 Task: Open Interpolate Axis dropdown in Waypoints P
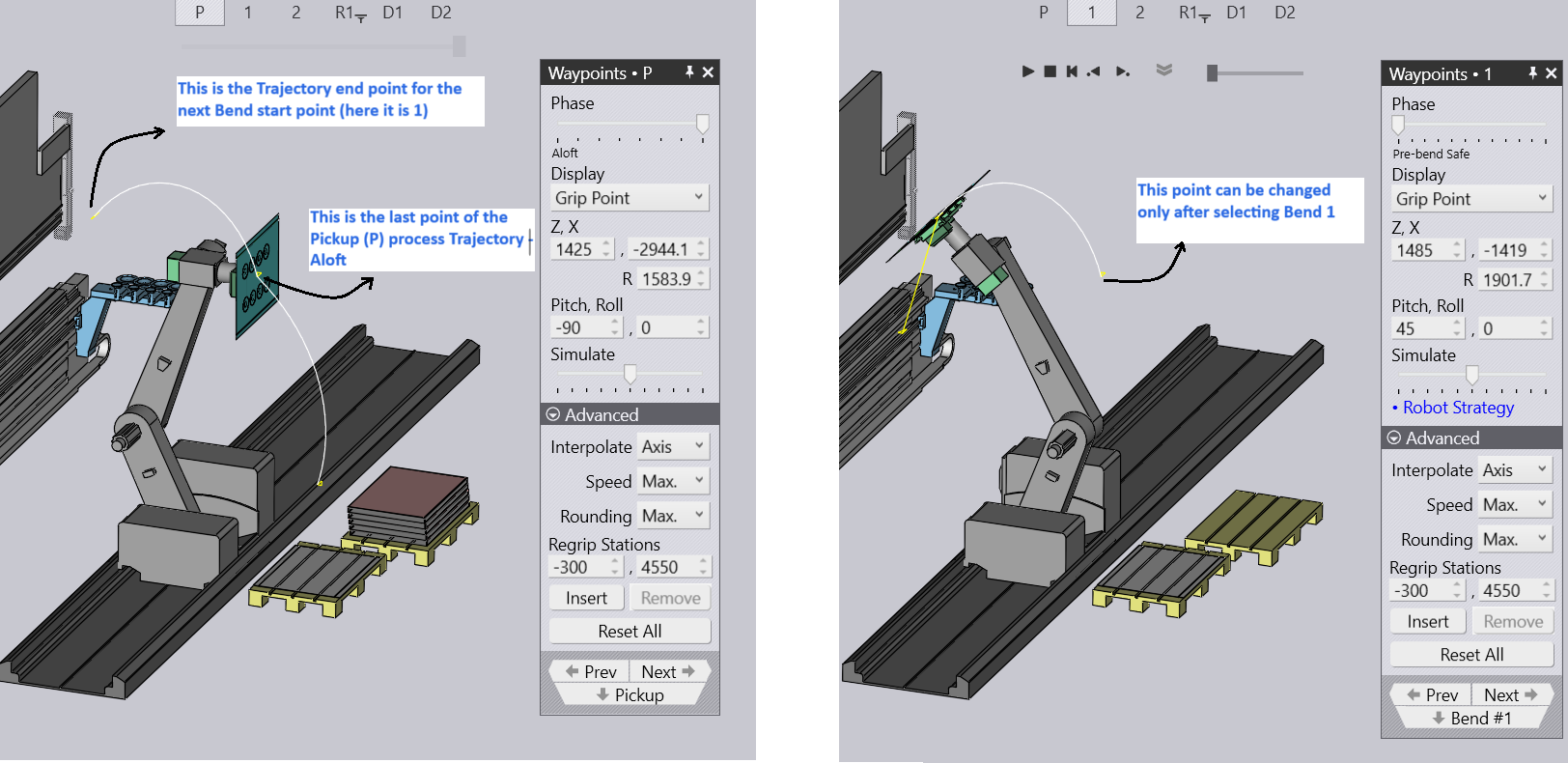tap(673, 446)
